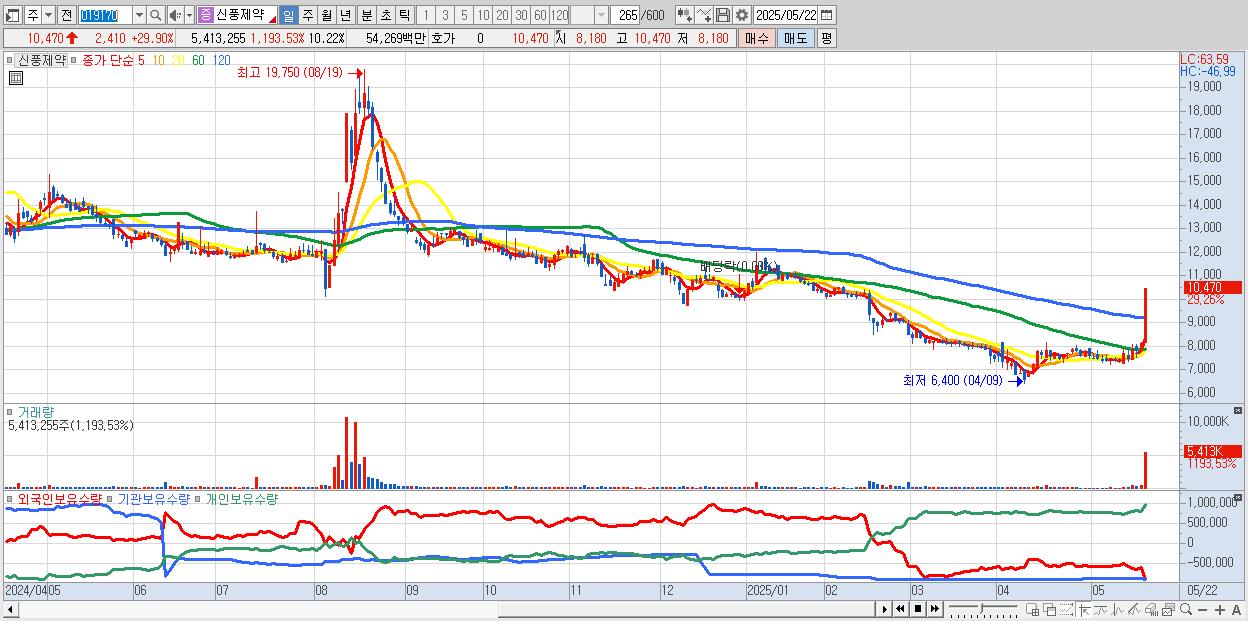
Task: Click the rewind button in bottom bar
Action: pyautogui.click(x=900, y=609)
